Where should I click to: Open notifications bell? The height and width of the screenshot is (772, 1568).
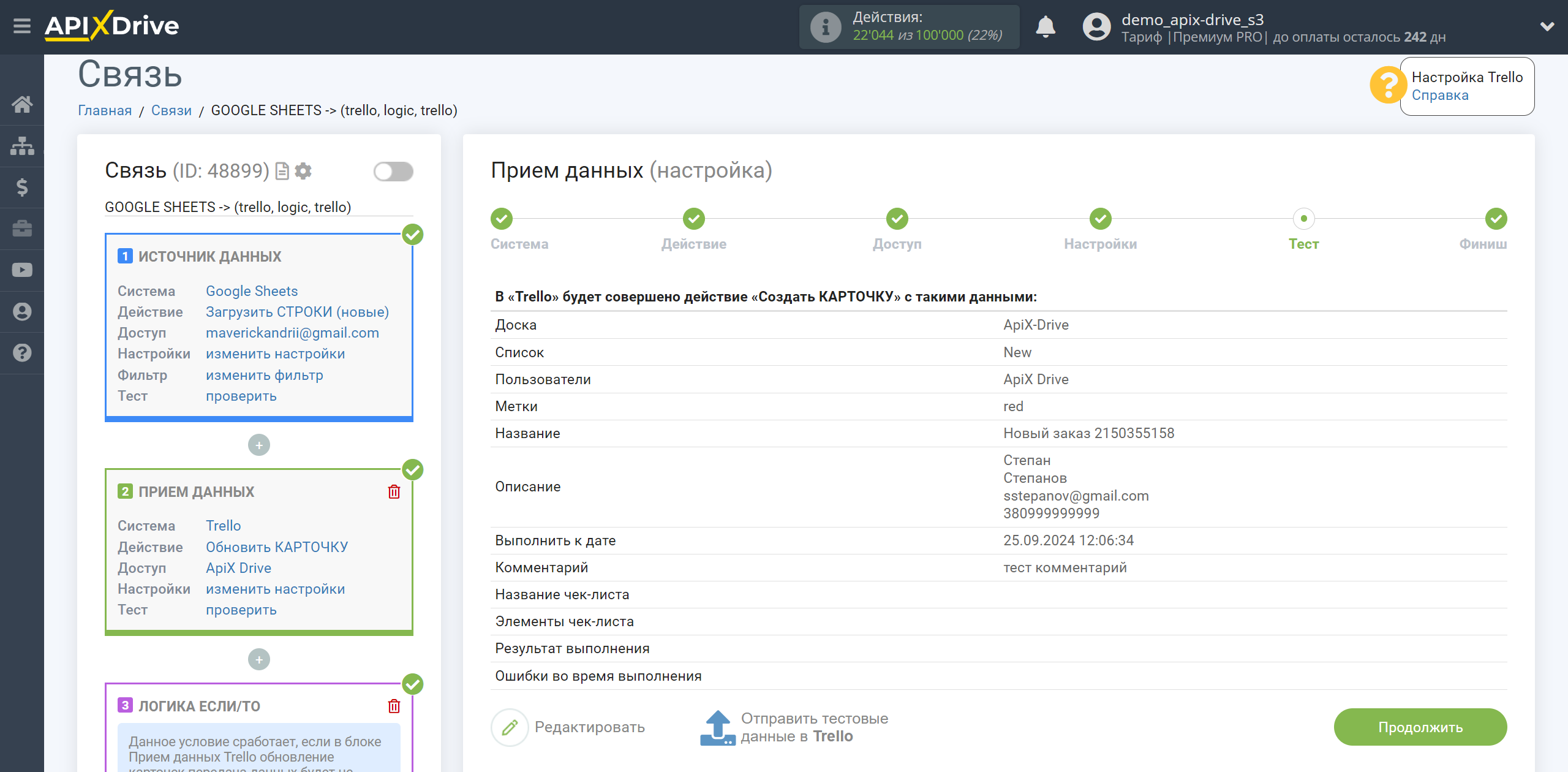[x=1046, y=27]
